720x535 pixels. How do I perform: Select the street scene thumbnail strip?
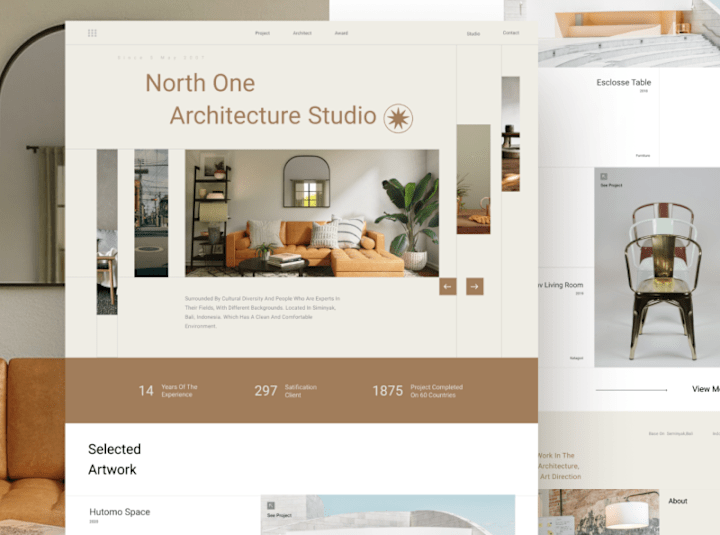151,213
